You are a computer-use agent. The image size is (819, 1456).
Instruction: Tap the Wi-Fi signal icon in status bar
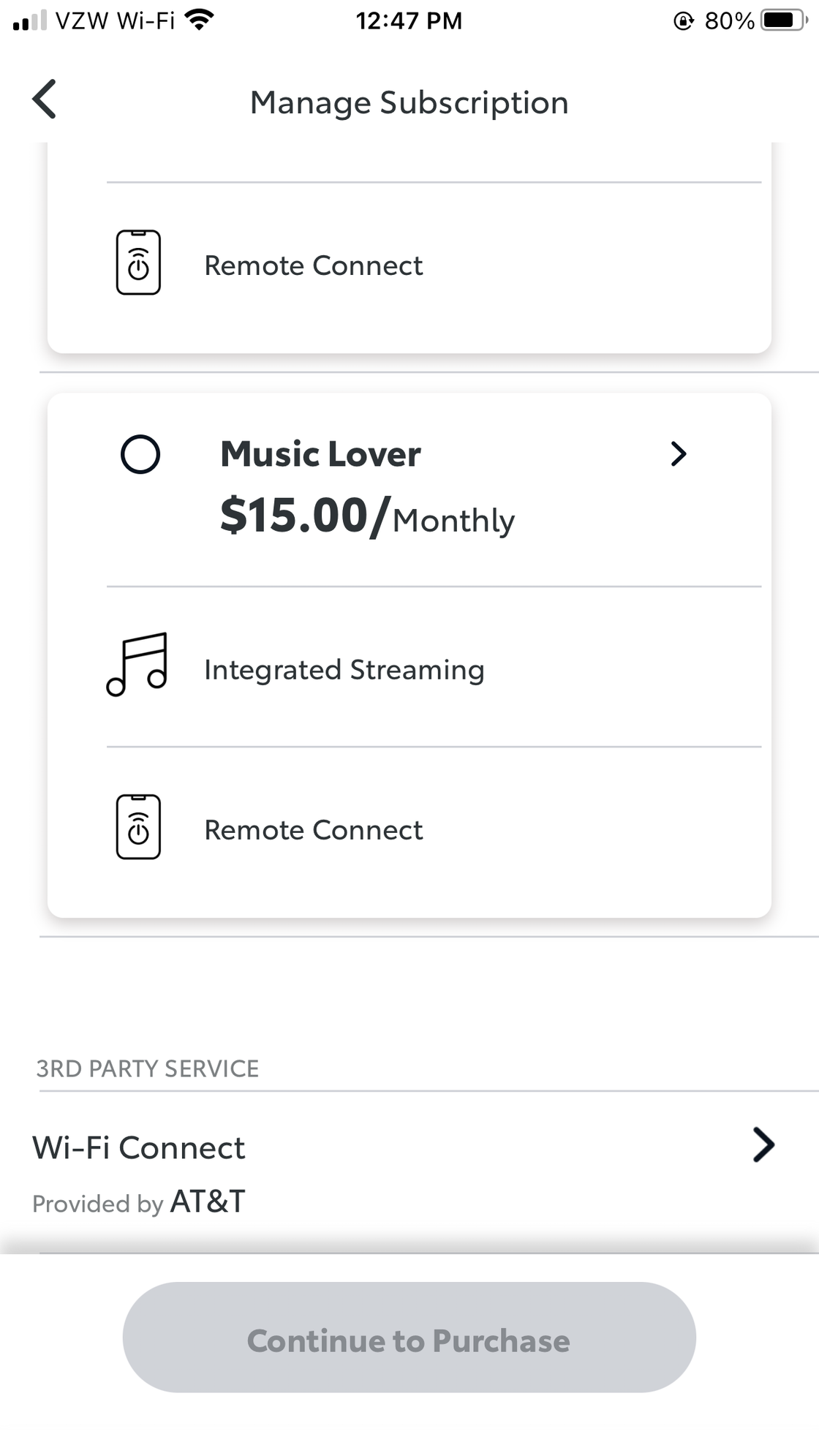[x=199, y=20]
